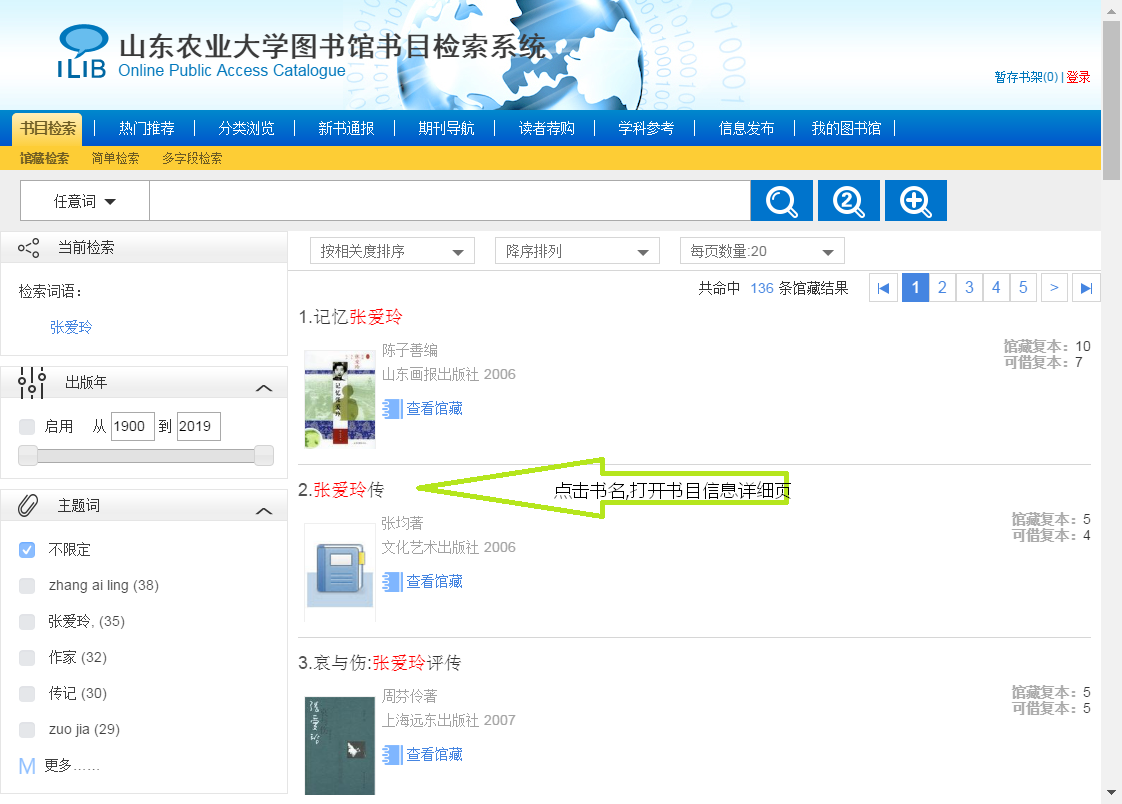Open the 按相关度排序 sort dropdown
Viewport: 1122px width, 804px height.
tap(391, 252)
